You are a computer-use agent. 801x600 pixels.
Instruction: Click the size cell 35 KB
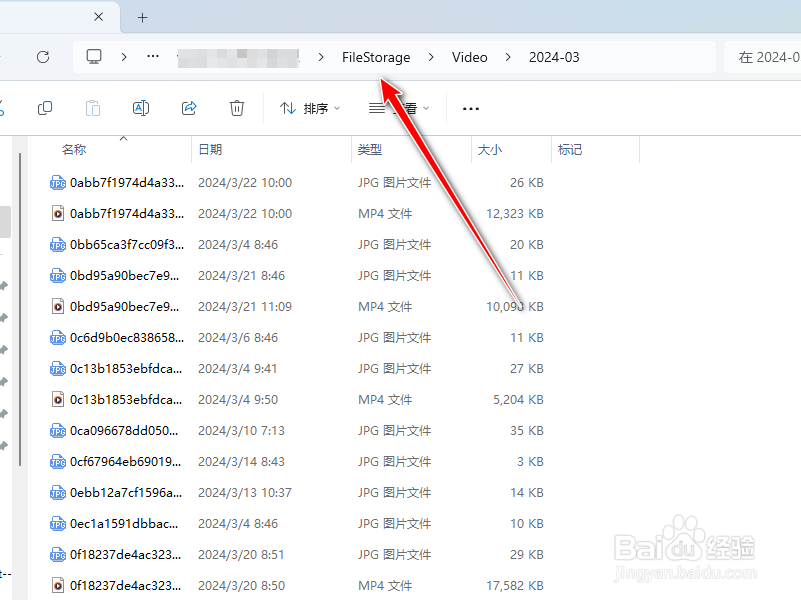click(527, 430)
